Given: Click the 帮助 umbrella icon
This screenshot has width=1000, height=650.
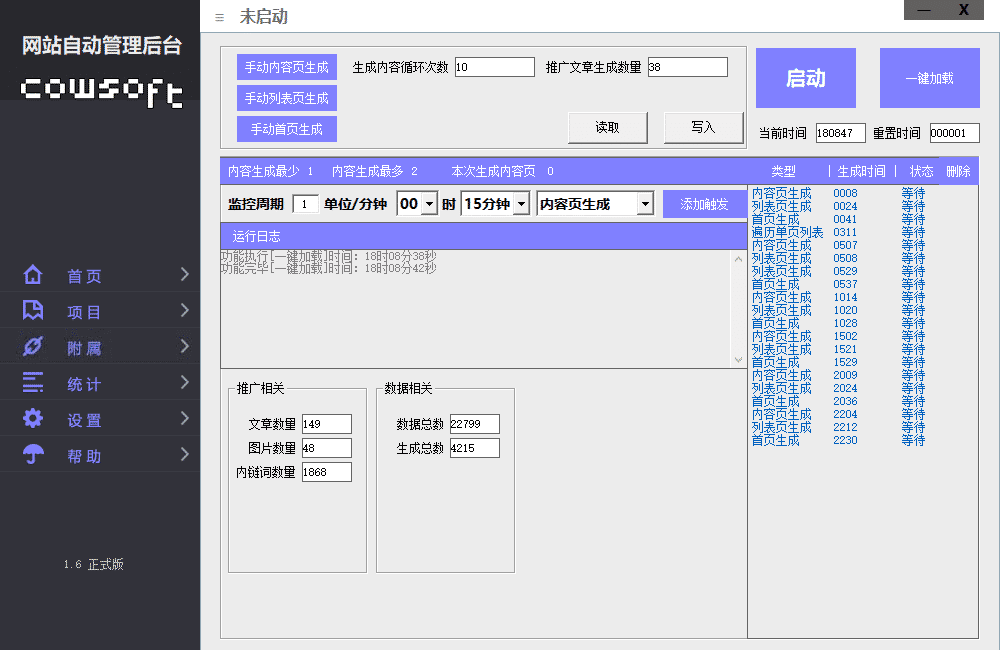Looking at the screenshot, I should point(33,455).
